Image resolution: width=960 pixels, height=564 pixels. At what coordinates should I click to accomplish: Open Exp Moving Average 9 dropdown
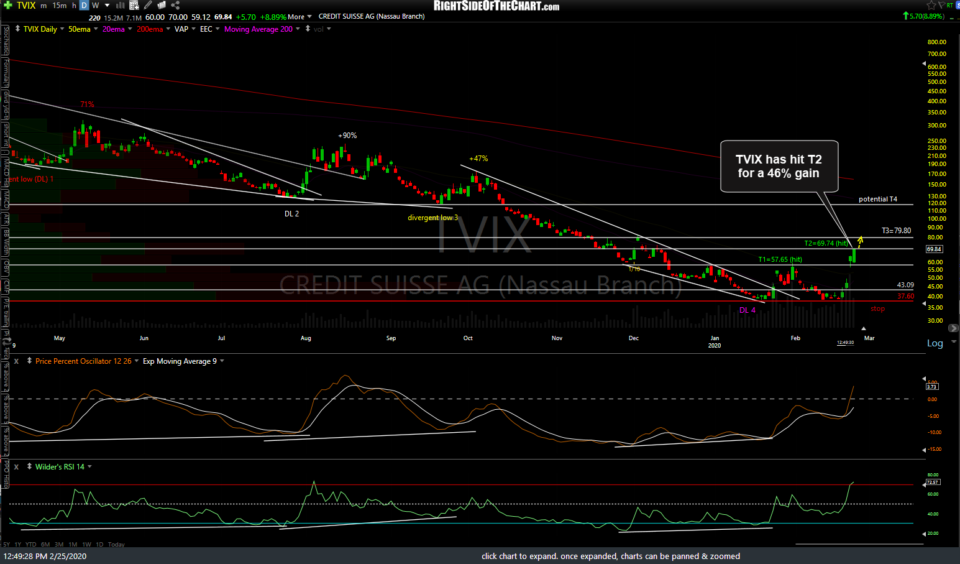(x=222, y=361)
